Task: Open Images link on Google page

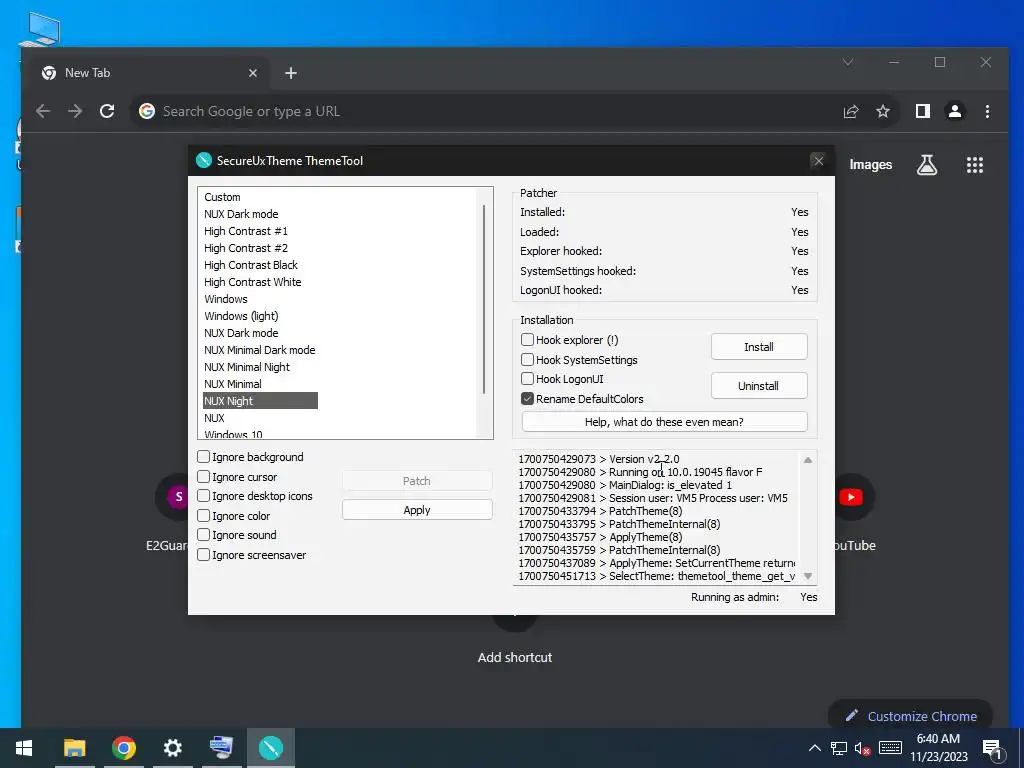Action: pos(871,165)
